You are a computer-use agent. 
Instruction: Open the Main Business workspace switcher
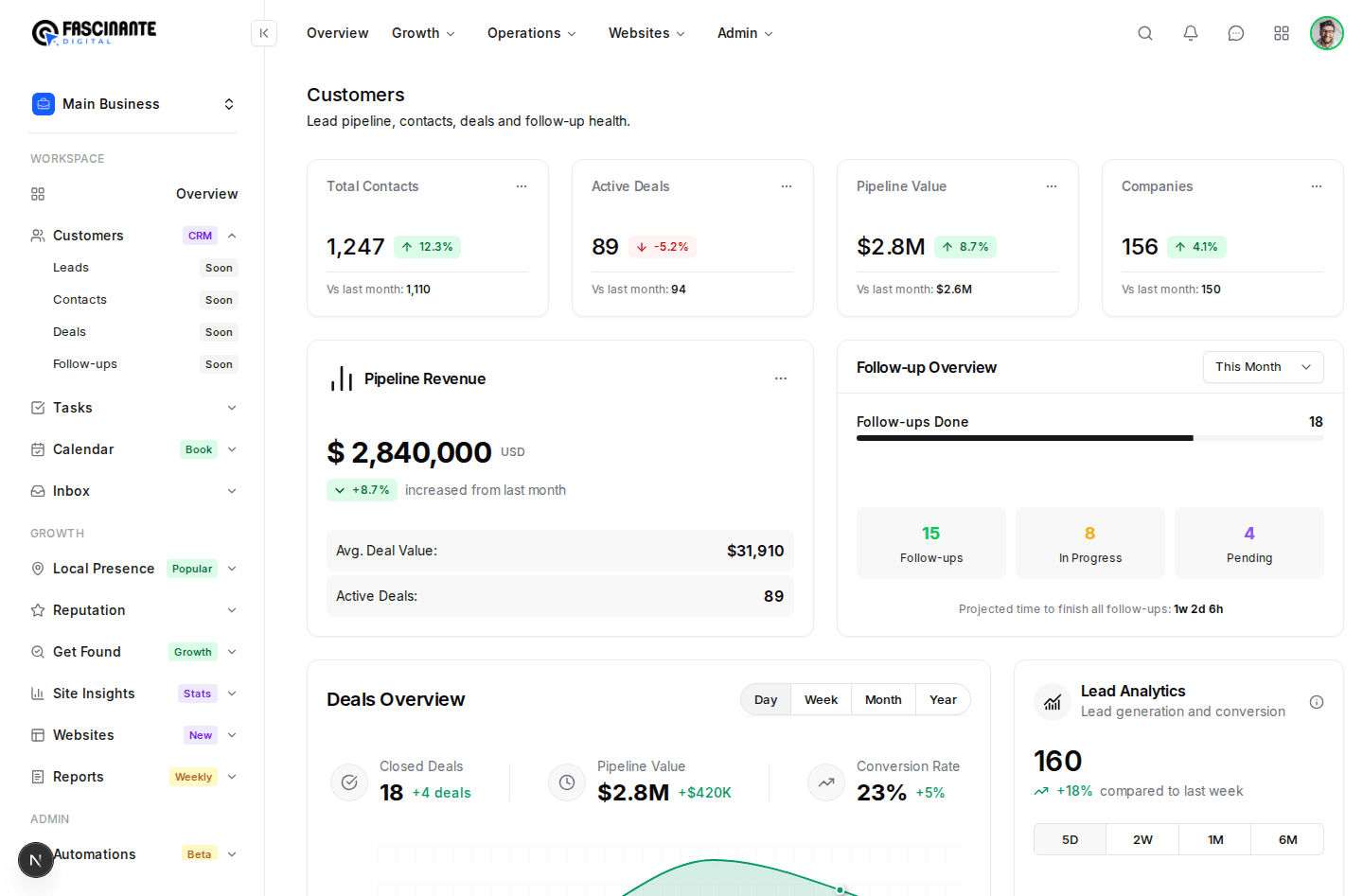click(133, 104)
